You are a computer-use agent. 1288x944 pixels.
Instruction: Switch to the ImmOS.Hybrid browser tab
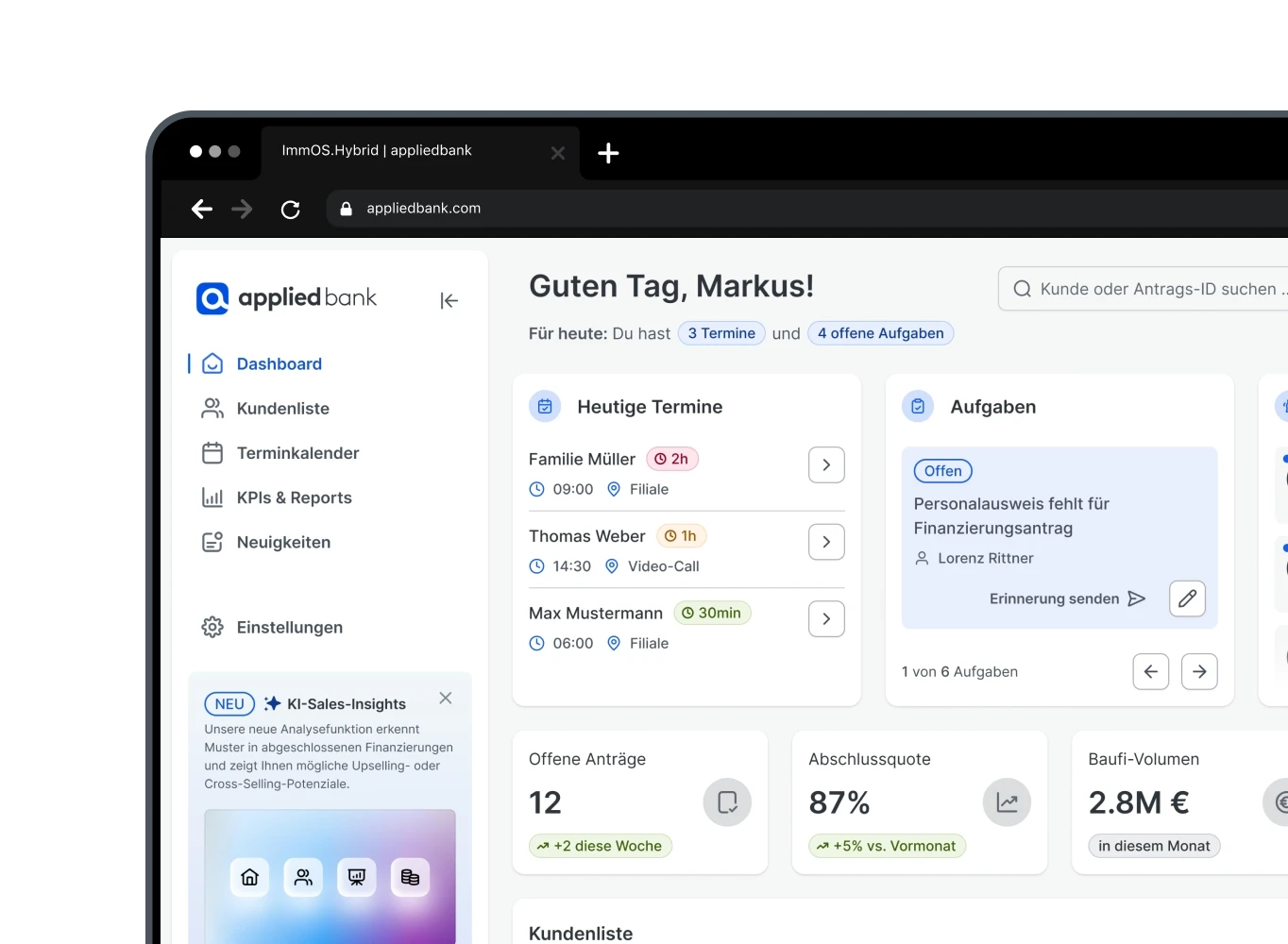coord(376,151)
